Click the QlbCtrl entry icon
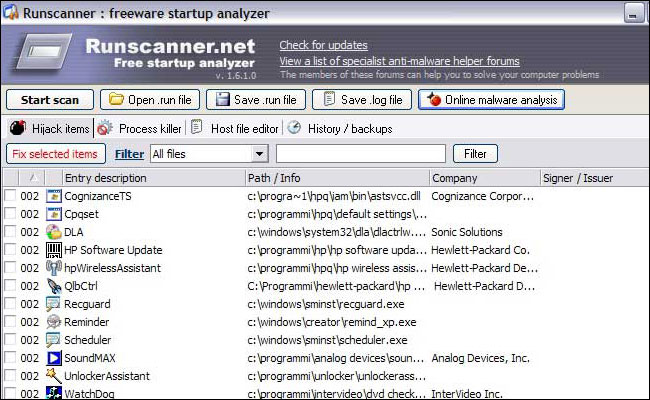The image size is (650, 400). [x=53, y=286]
